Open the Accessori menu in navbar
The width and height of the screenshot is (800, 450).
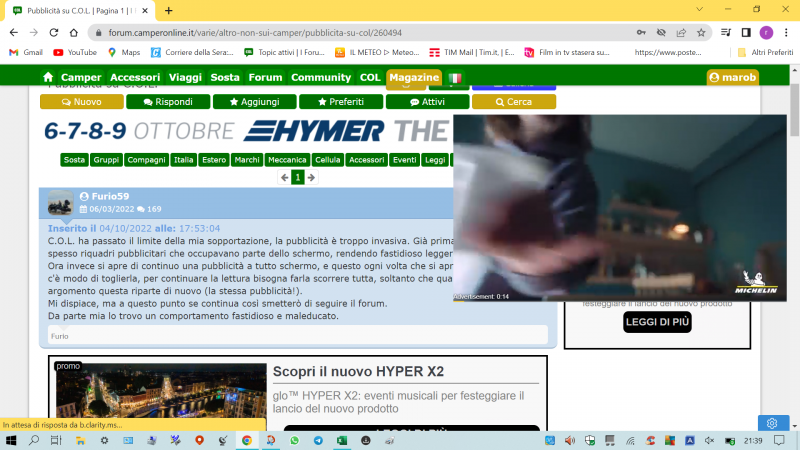pos(135,78)
